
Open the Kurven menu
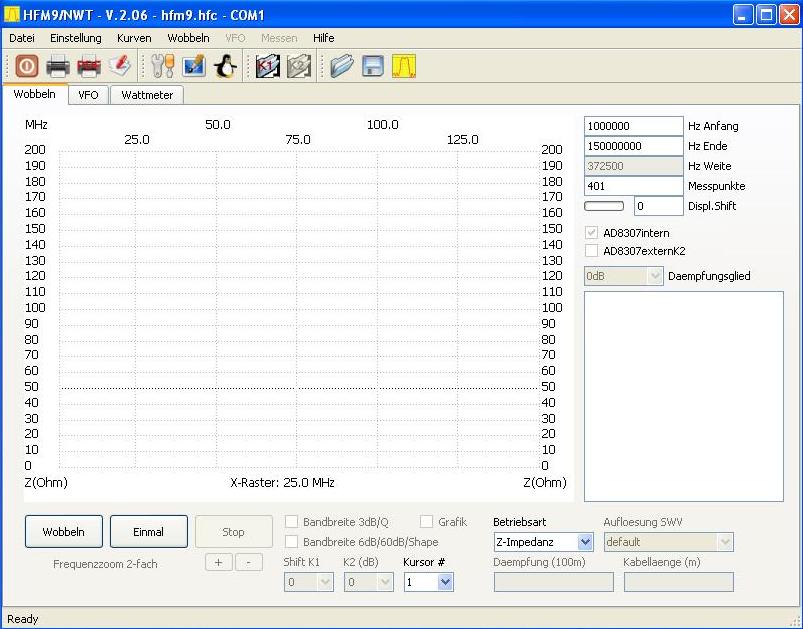tap(134, 38)
